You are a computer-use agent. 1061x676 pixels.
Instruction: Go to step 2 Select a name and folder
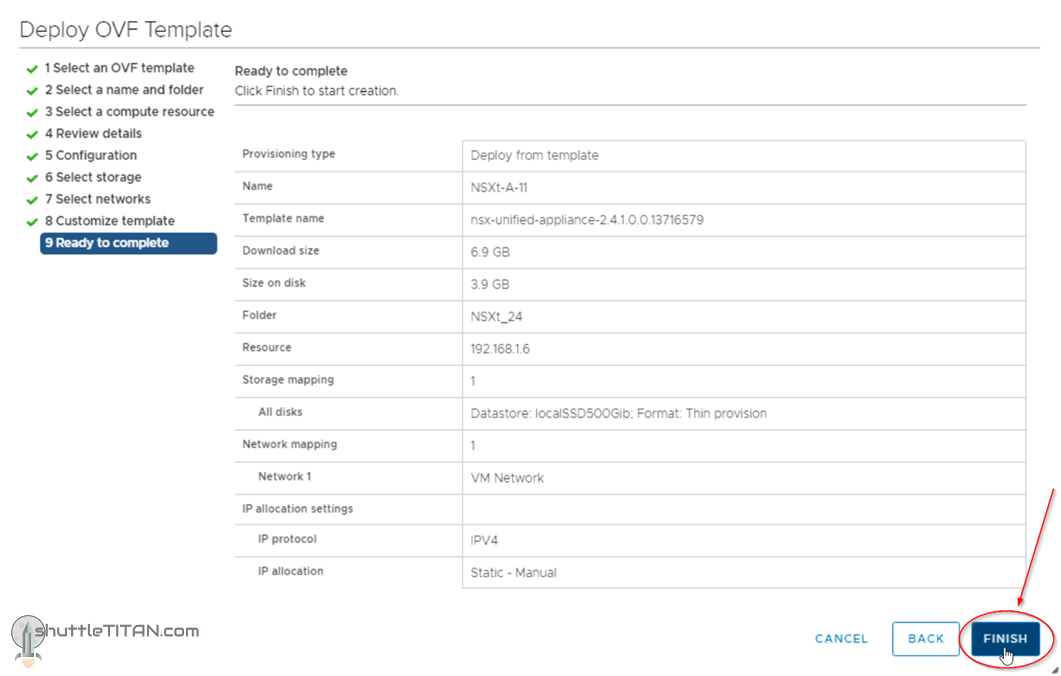123,90
